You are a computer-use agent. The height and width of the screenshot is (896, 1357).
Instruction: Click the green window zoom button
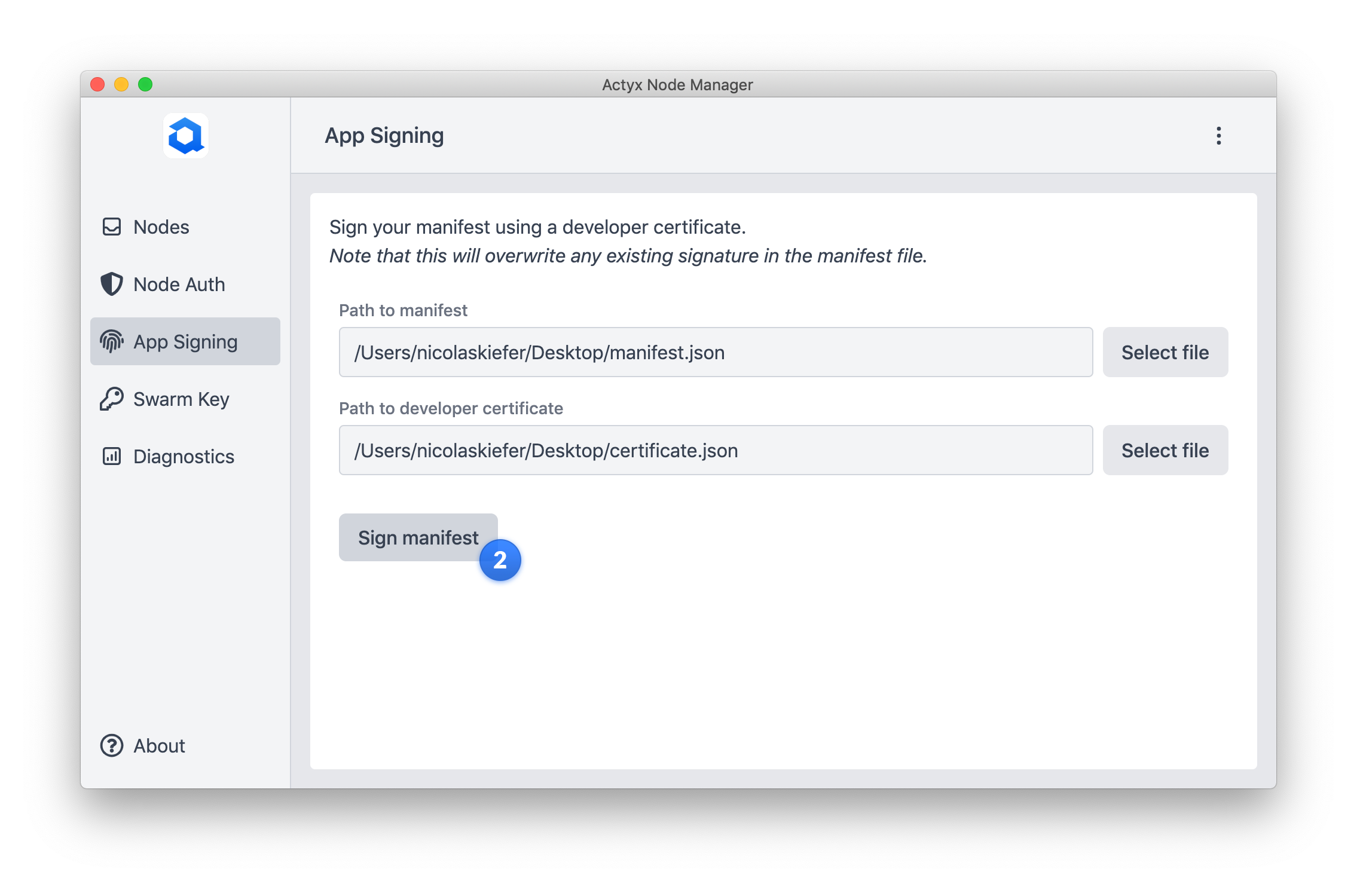pyautogui.click(x=145, y=84)
